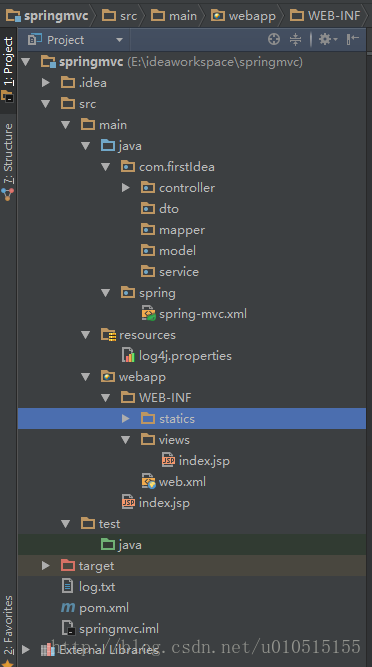This screenshot has height=667, width=372.
Task: Open the 2: Favorites side tab
Action: [8, 630]
